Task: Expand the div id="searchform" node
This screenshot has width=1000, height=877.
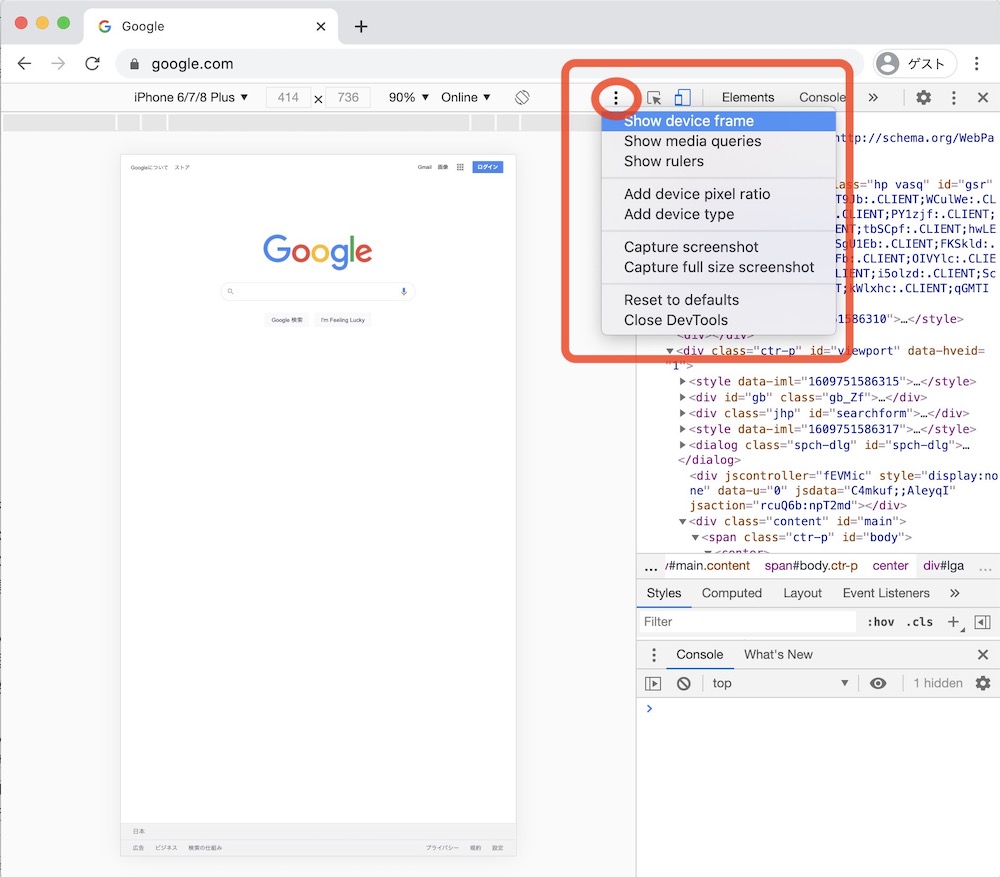Action: tap(682, 413)
